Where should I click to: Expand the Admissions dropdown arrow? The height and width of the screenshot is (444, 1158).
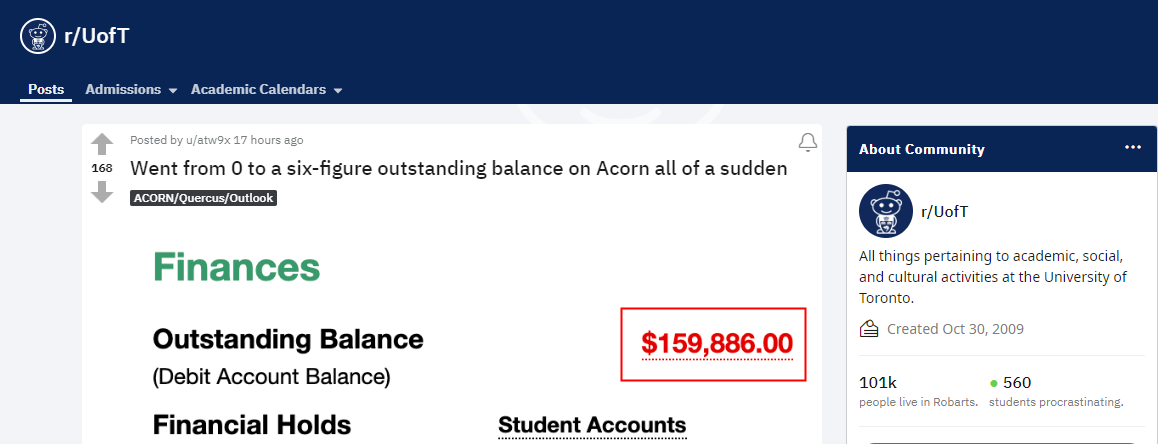(173, 91)
